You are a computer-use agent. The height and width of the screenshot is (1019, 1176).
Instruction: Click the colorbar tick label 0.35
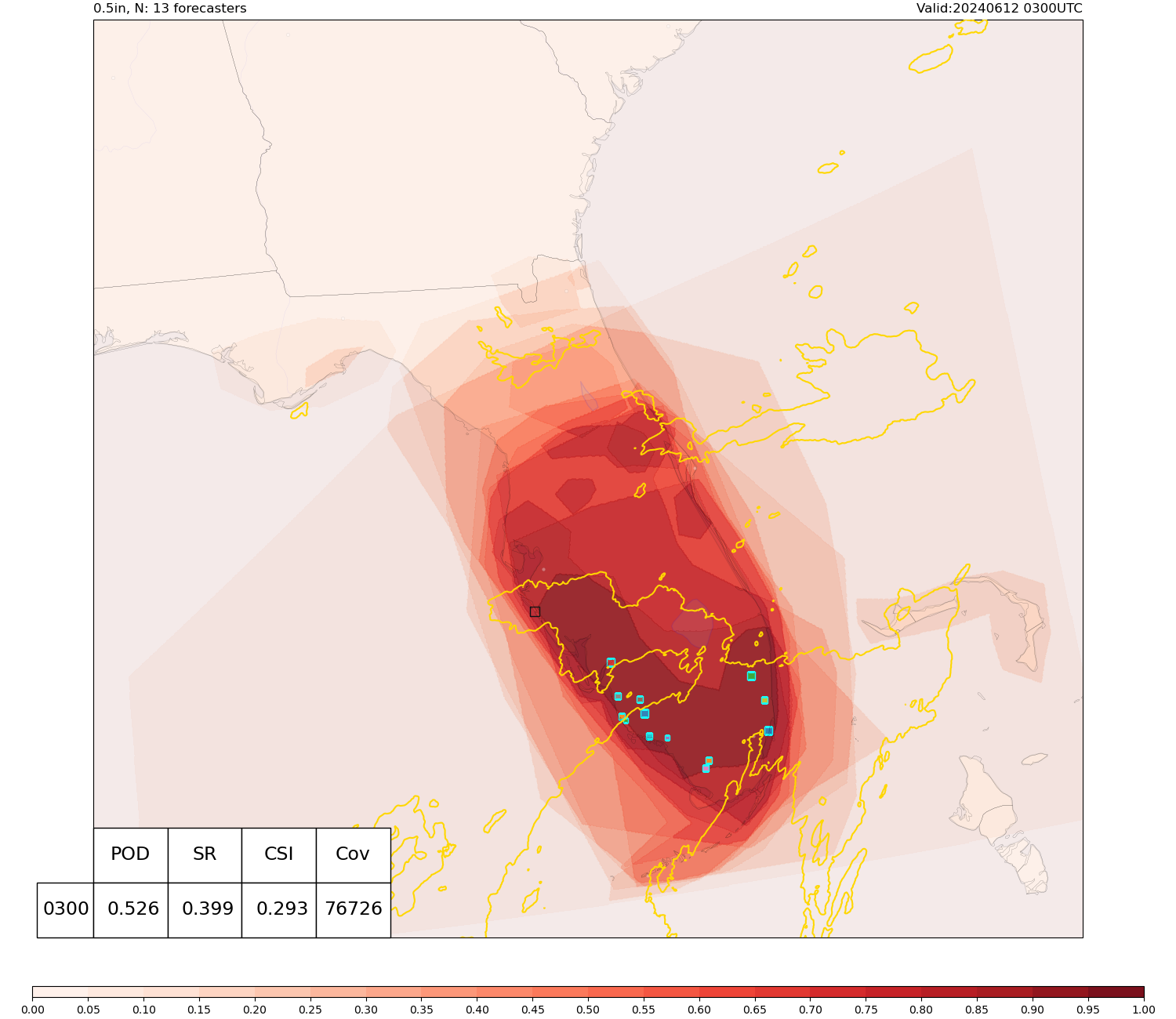422,1010
